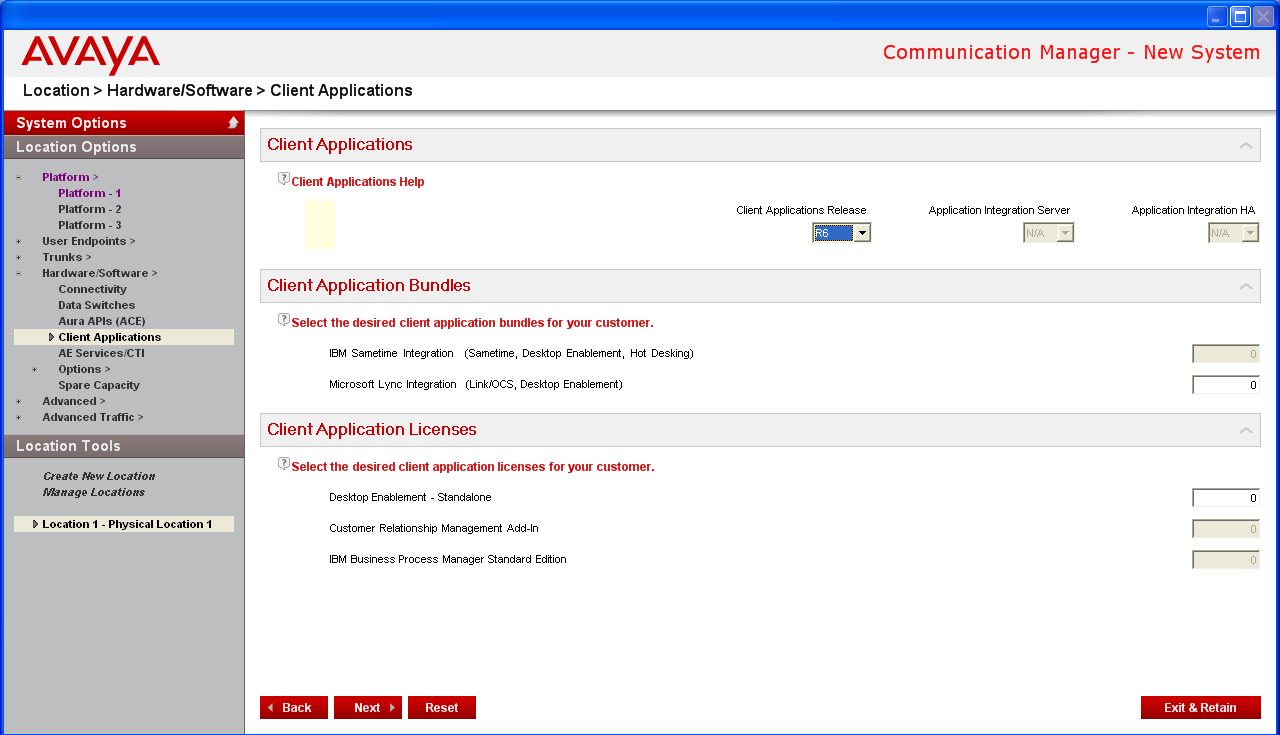The height and width of the screenshot is (735, 1280).
Task: Select Platform - 2 in tree
Action: [90, 209]
